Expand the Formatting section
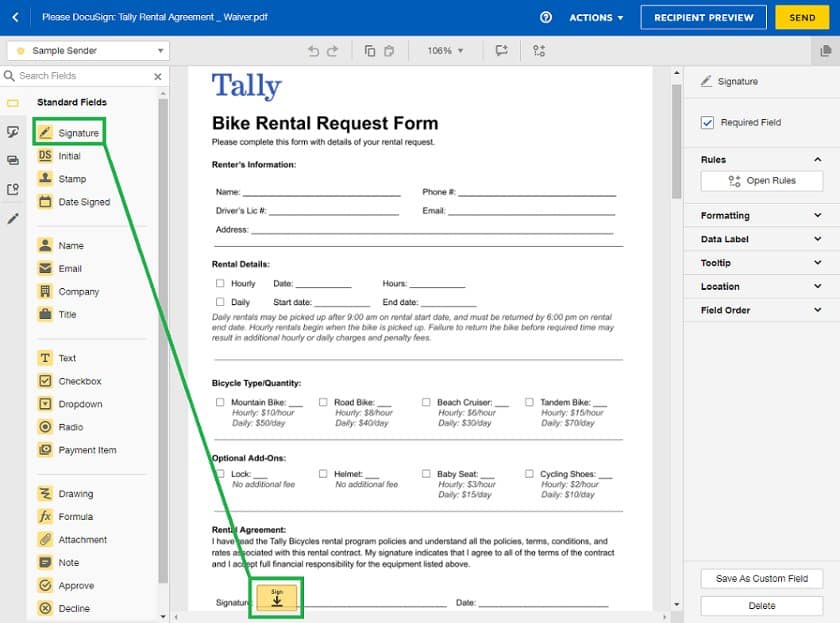 761,215
